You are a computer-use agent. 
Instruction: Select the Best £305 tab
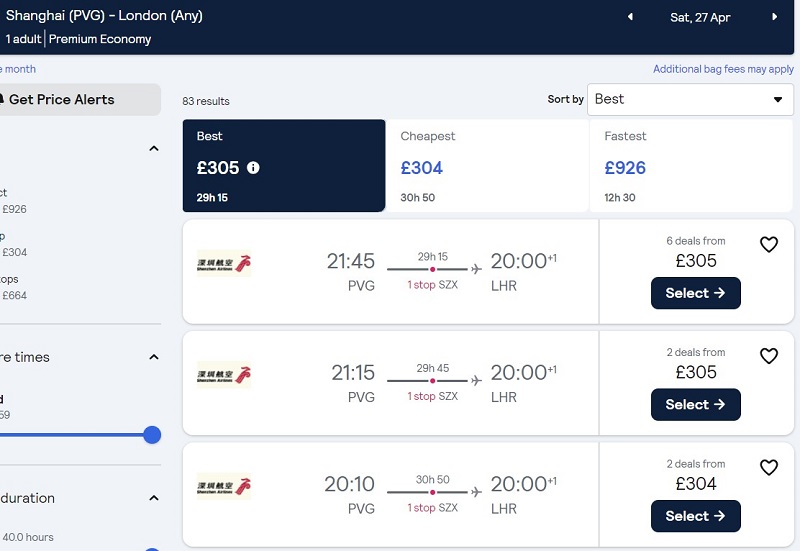tap(284, 166)
